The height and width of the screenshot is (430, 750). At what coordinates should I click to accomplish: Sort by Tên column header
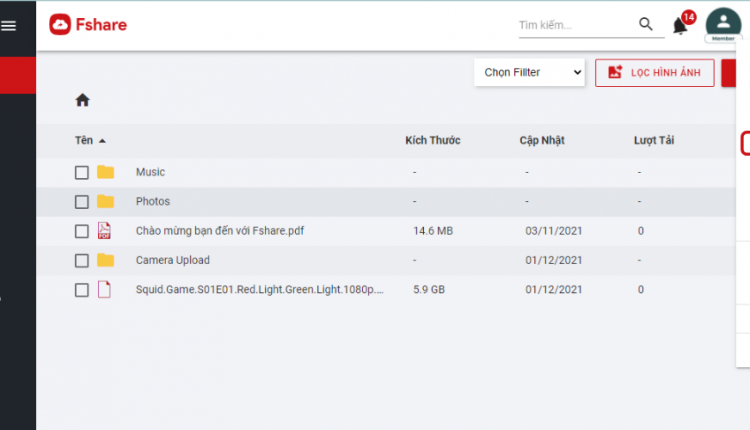(84, 140)
